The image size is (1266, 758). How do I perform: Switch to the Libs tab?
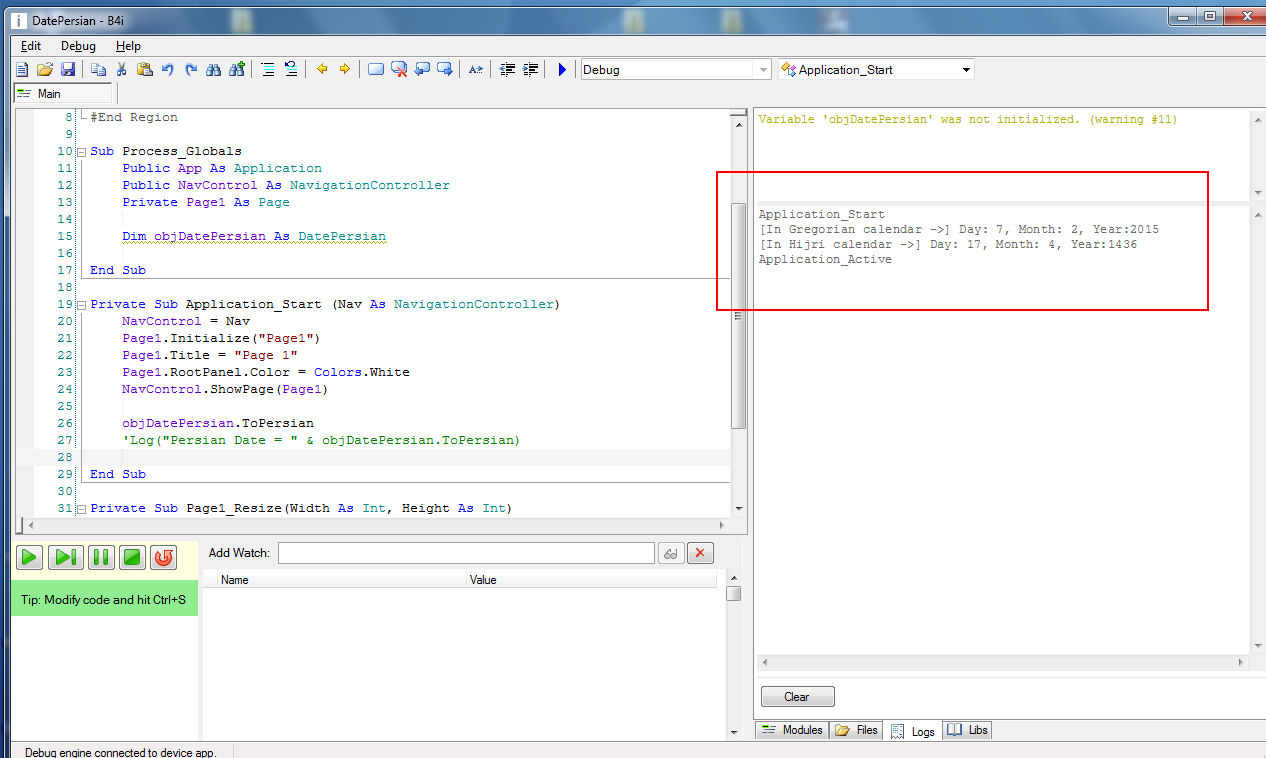tap(968, 730)
